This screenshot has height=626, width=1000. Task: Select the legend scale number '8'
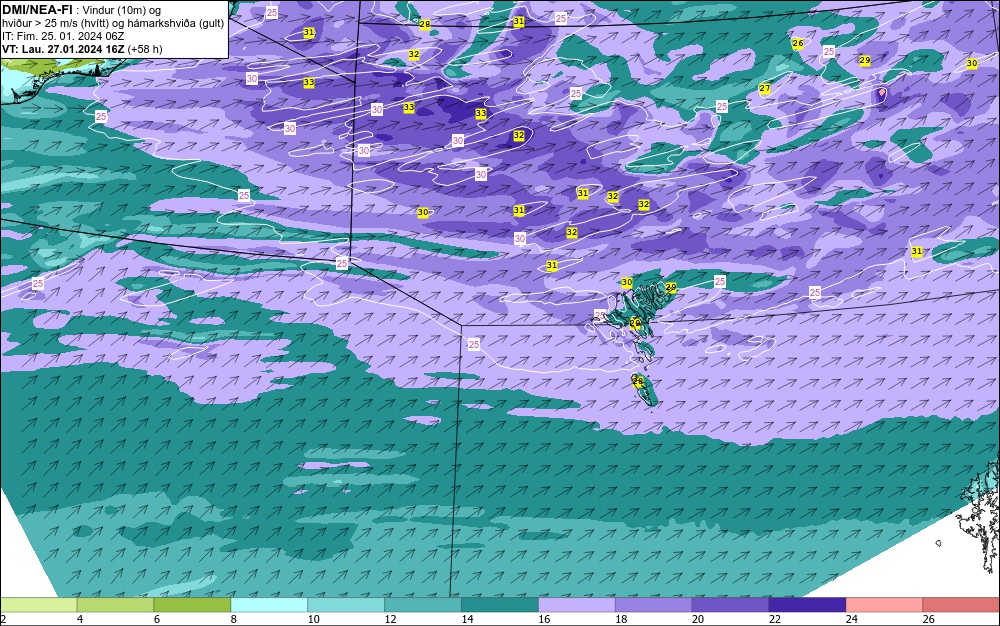(x=233, y=619)
